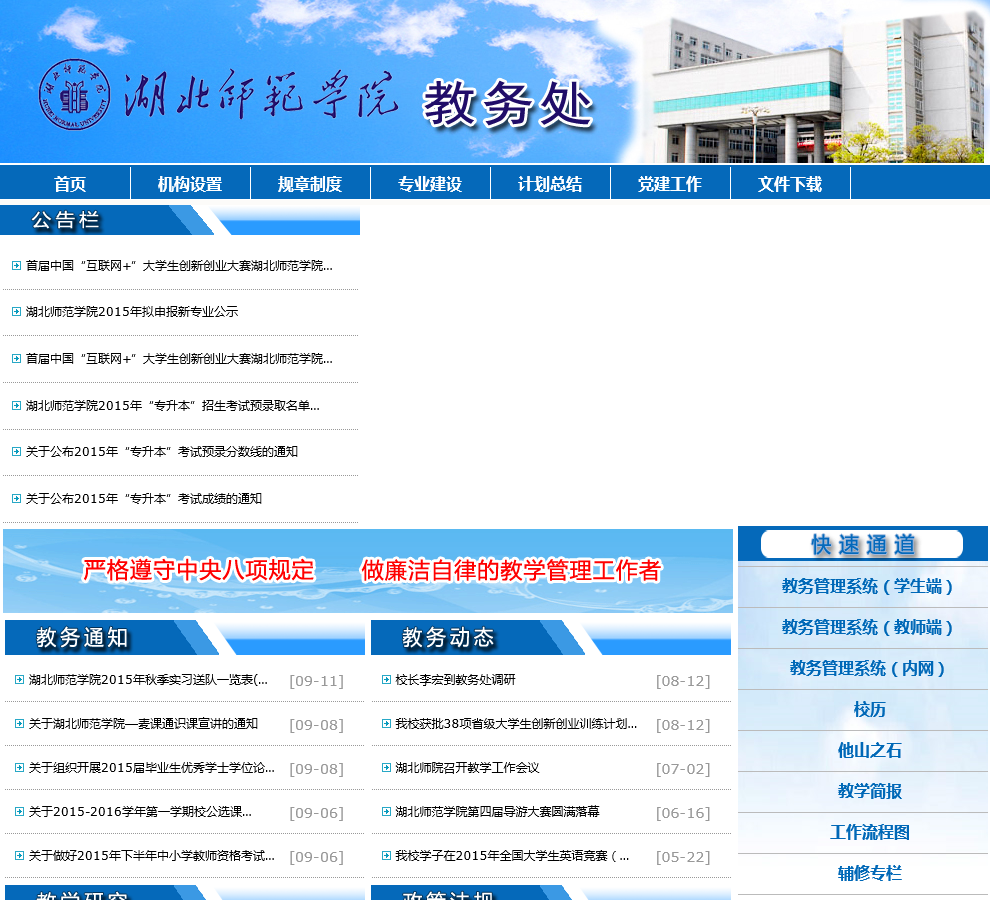Open announcement 湖北师范学院2015年拟申报新专业公示

132,311
